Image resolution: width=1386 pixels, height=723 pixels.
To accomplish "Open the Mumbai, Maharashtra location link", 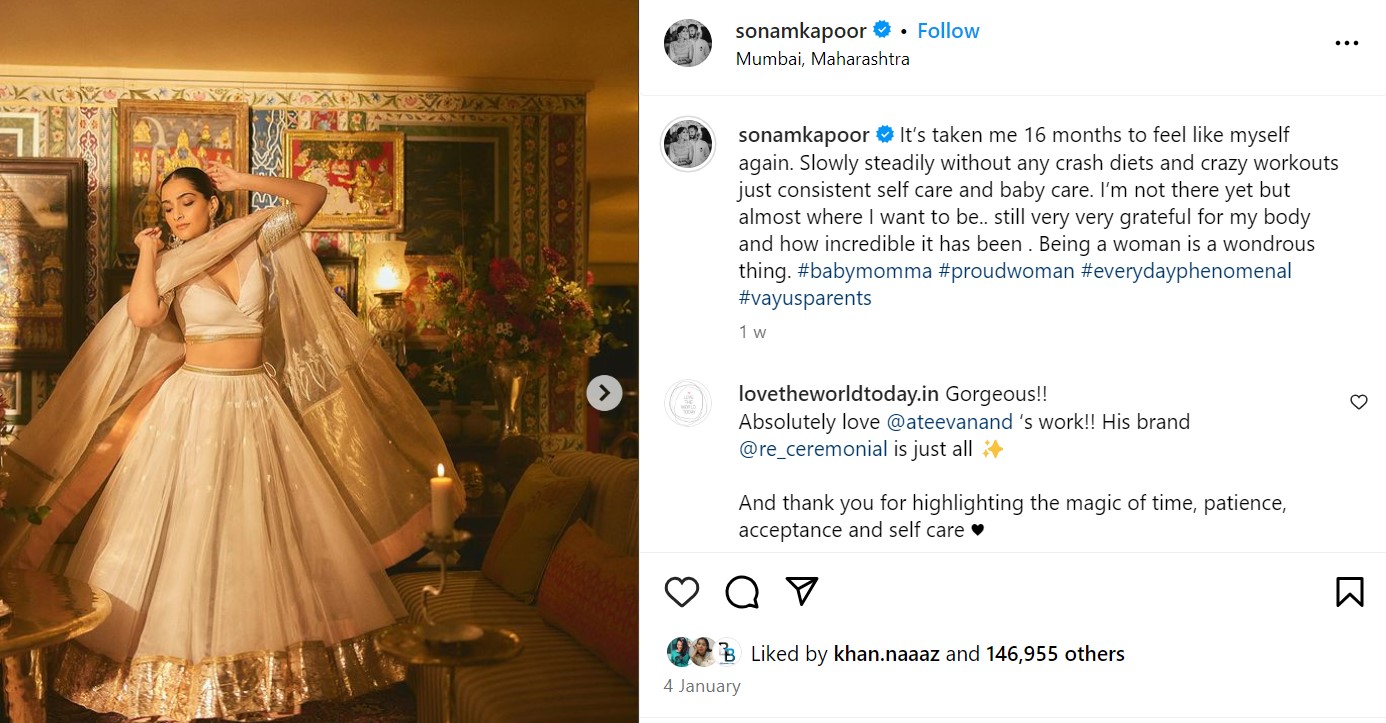I will [822, 59].
